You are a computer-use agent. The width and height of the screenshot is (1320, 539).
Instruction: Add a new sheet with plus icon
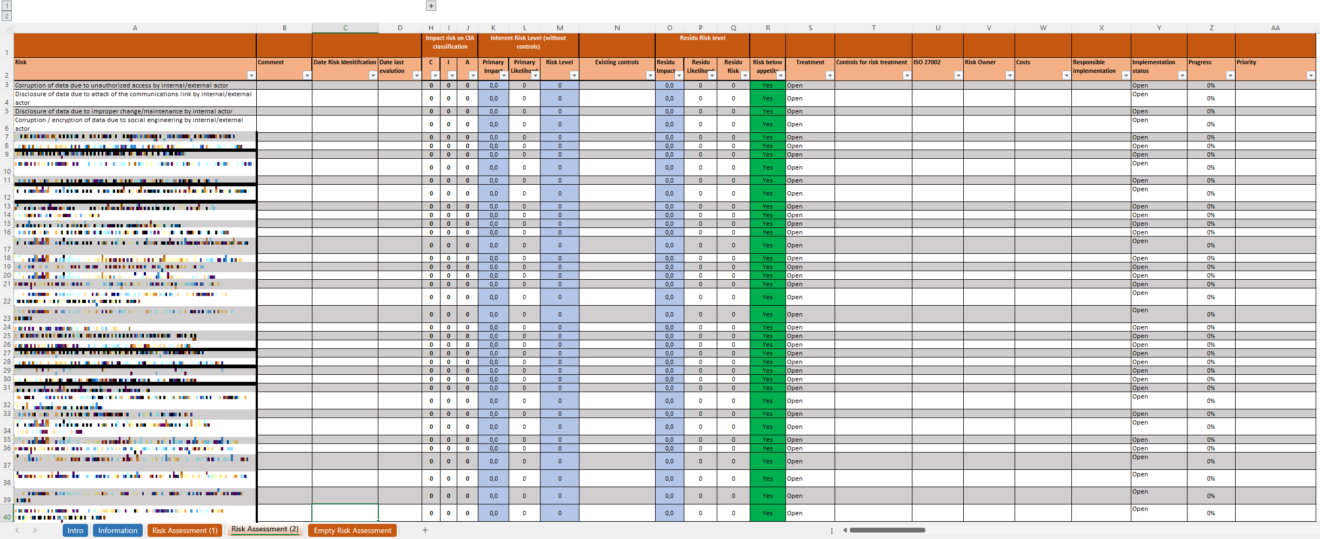tap(425, 530)
